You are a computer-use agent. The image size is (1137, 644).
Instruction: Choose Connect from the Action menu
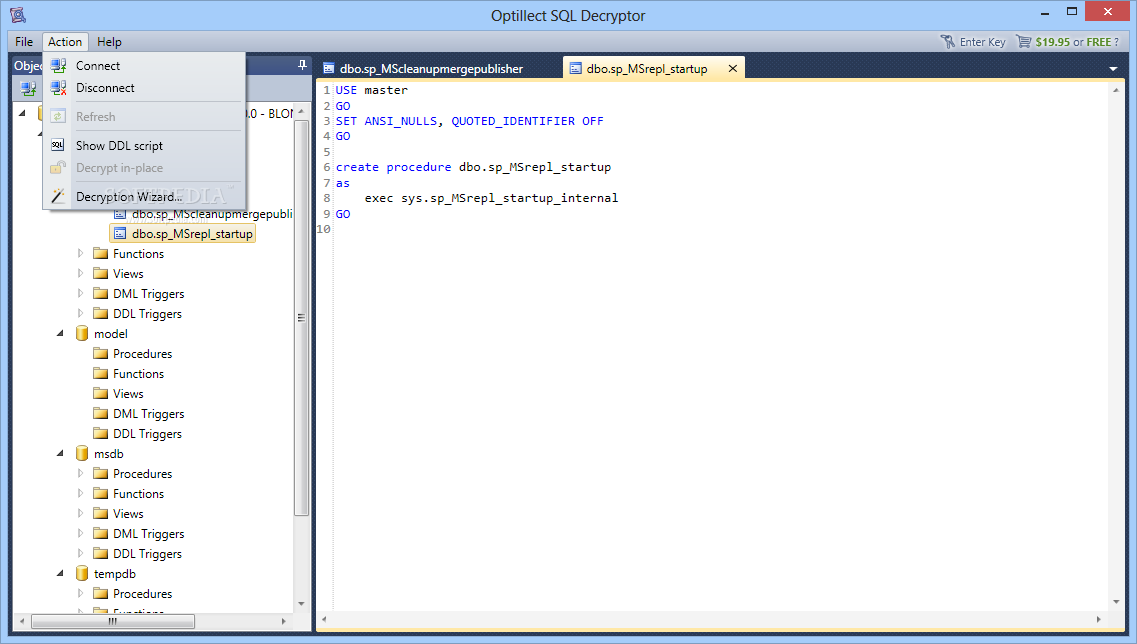coord(145,66)
